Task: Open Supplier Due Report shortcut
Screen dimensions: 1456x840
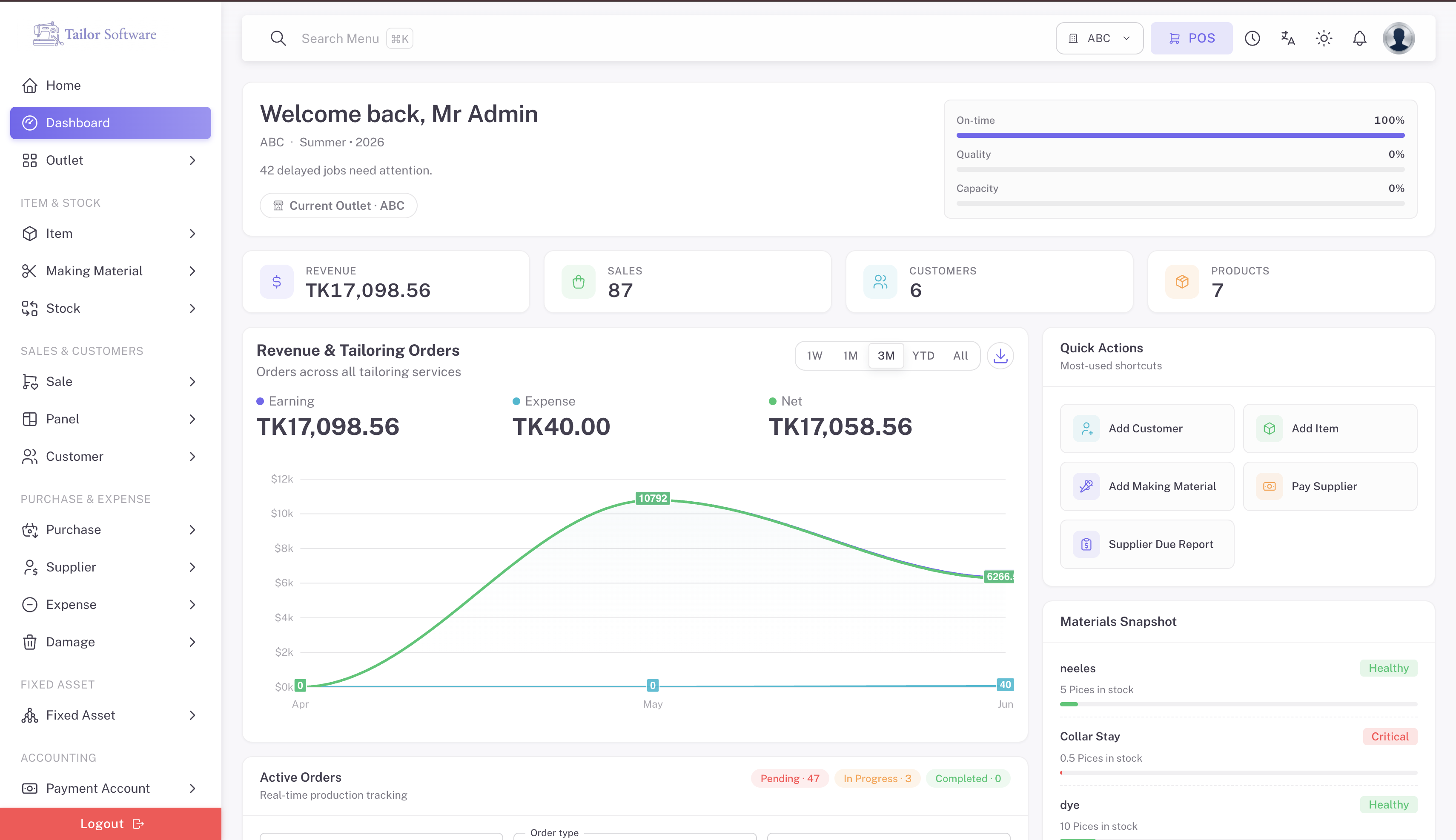Action: [x=1146, y=545]
